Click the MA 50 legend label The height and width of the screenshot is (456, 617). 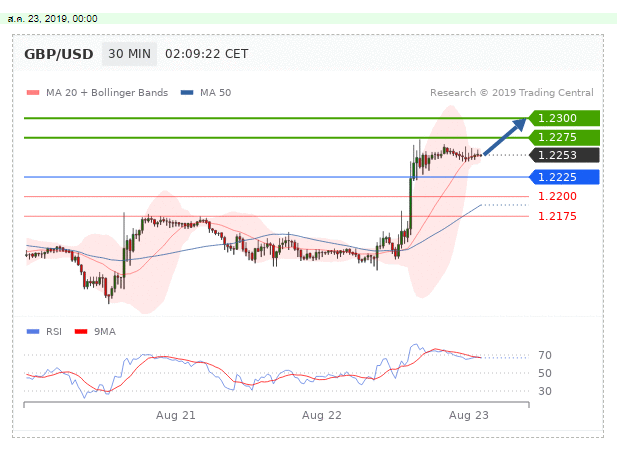click(216, 93)
